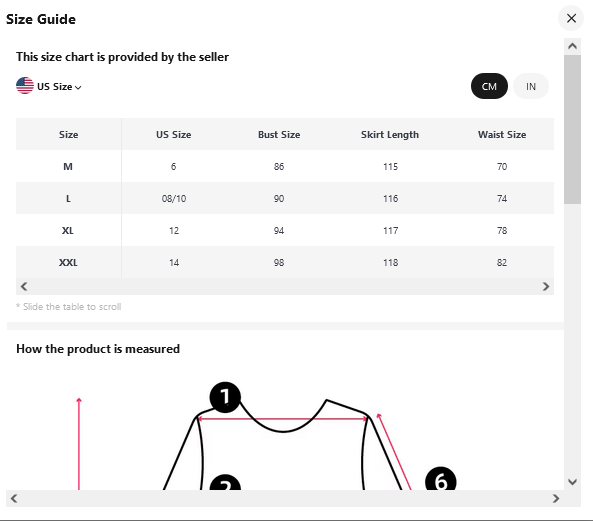Click the bottom scrollbar left arrow
Viewport: 593px width, 521px height.
point(14,498)
